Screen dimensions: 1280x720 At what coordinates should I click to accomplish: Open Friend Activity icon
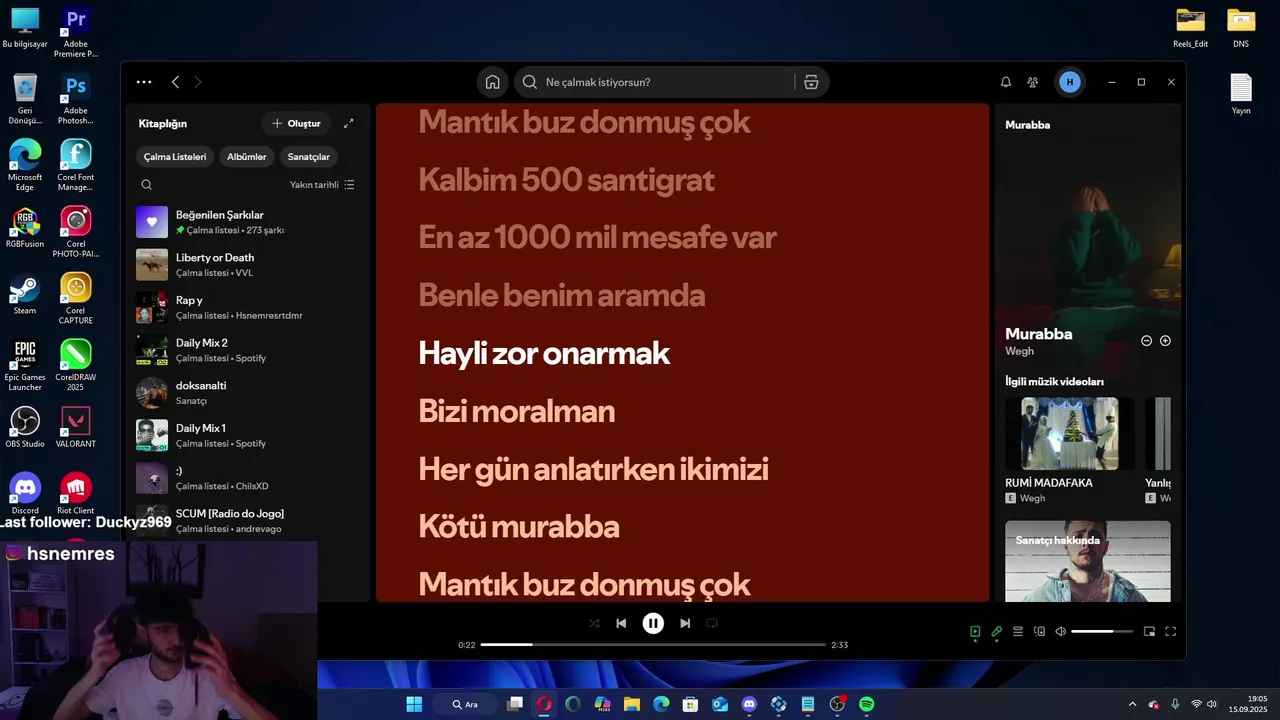pos(1033,82)
